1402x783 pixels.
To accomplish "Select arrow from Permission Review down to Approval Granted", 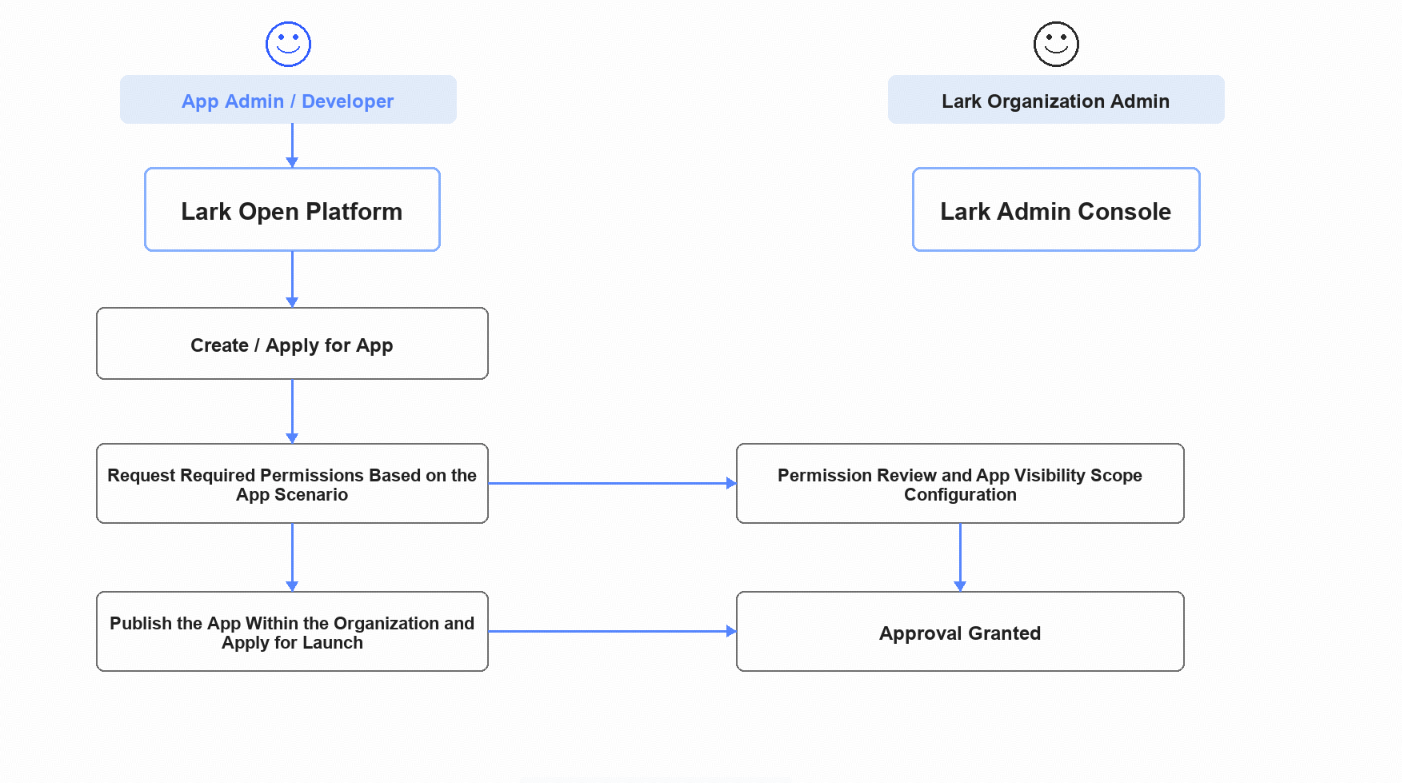I will (x=960, y=557).
